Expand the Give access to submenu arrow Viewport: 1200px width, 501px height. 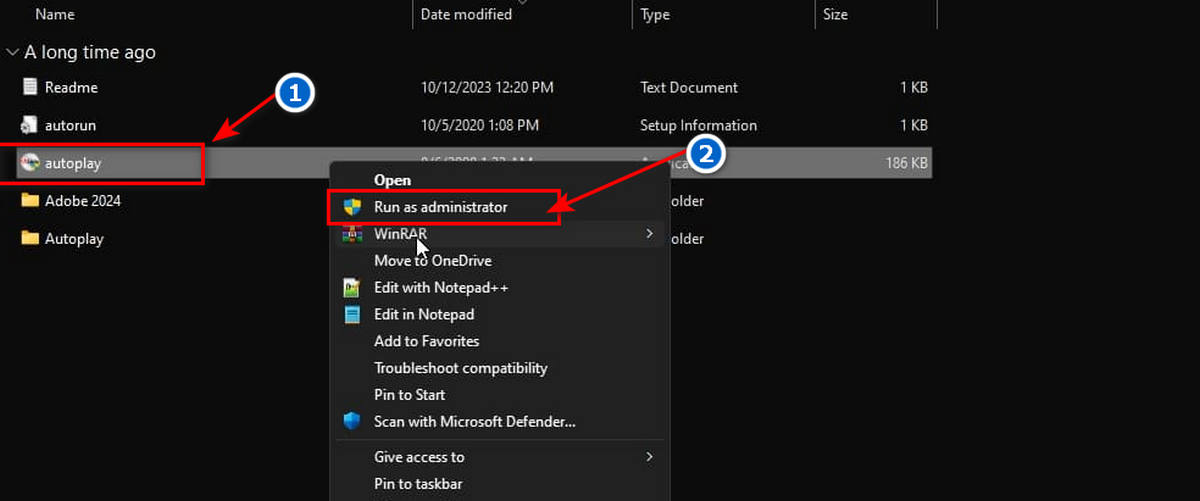649,456
